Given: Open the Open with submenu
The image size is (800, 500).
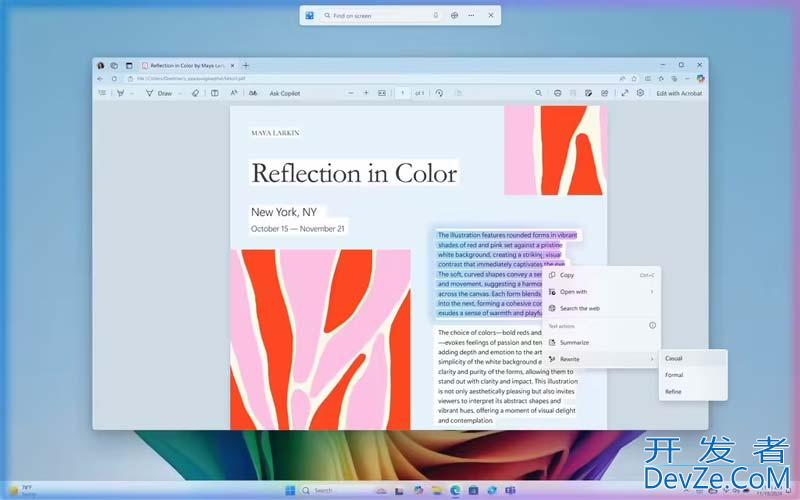Looking at the screenshot, I should pyautogui.click(x=602, y=292).
